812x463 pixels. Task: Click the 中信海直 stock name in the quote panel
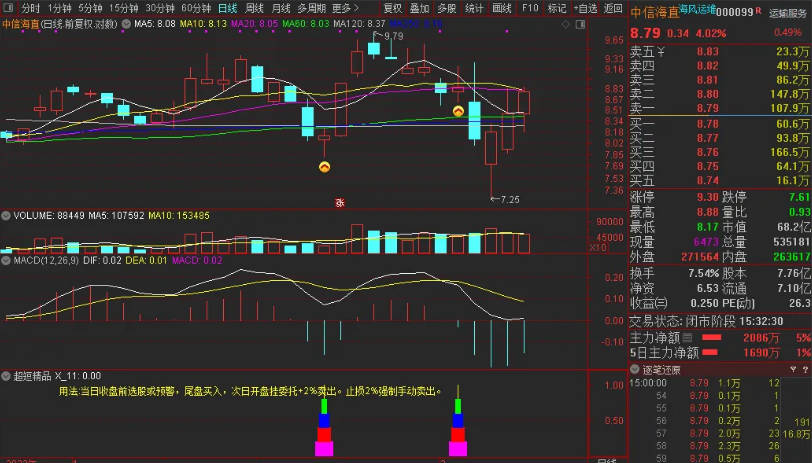(x=654, y=12)
